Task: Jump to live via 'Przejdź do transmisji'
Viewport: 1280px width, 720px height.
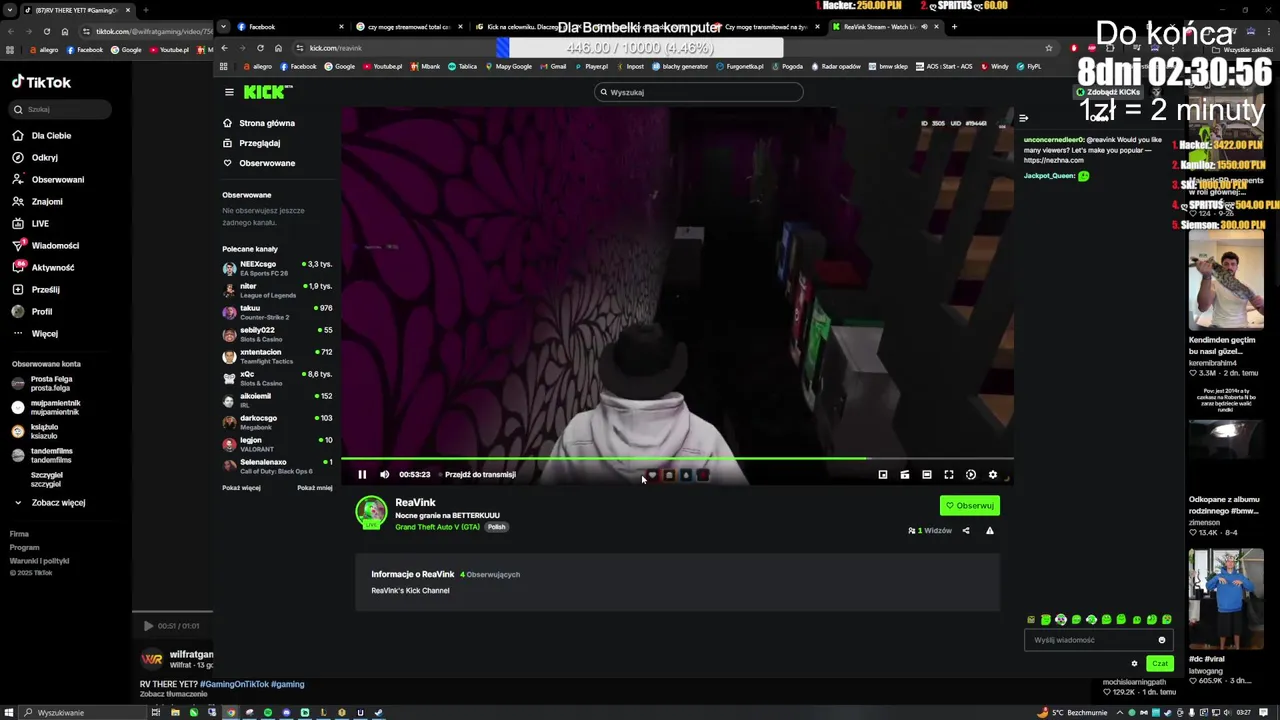Action: [480, 475]
